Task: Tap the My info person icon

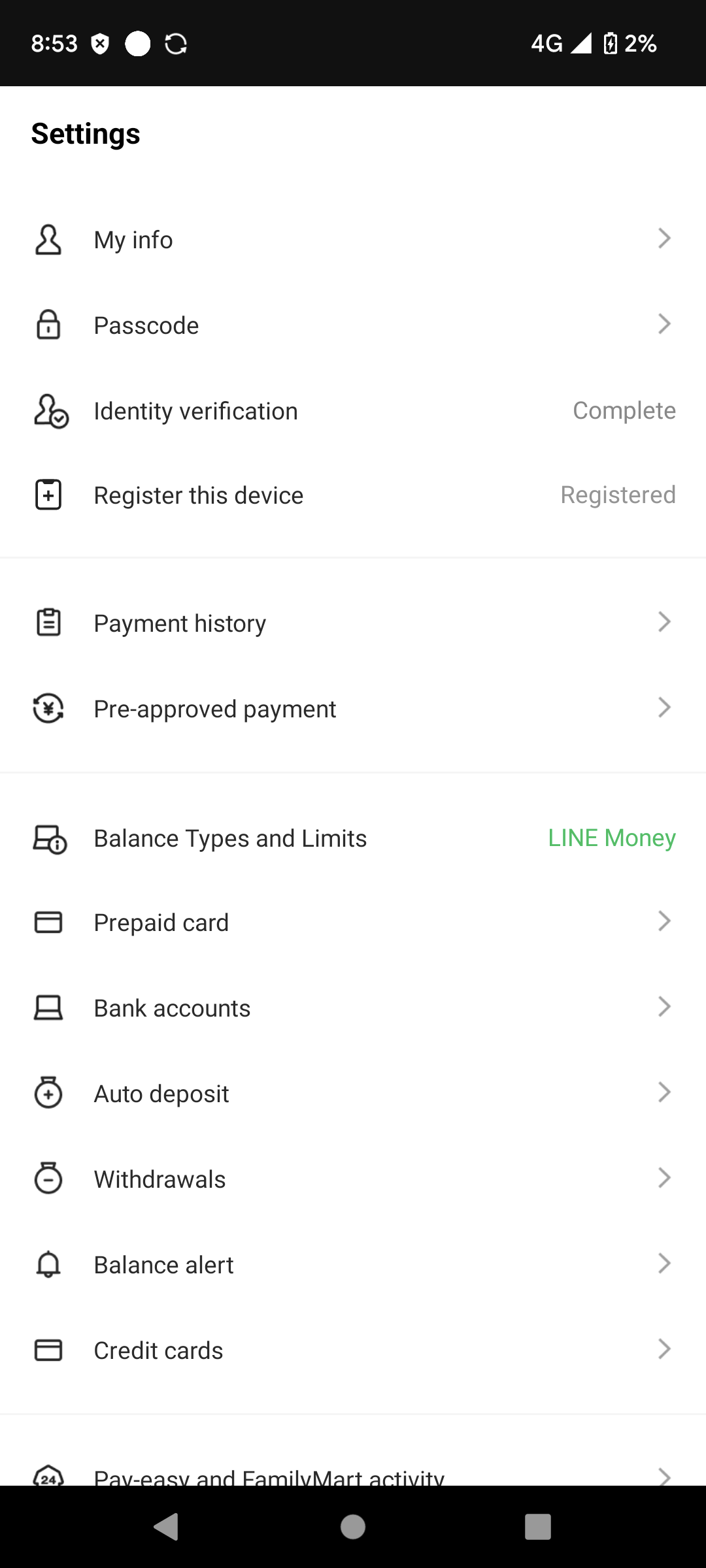Action: [x=48, y=240]
